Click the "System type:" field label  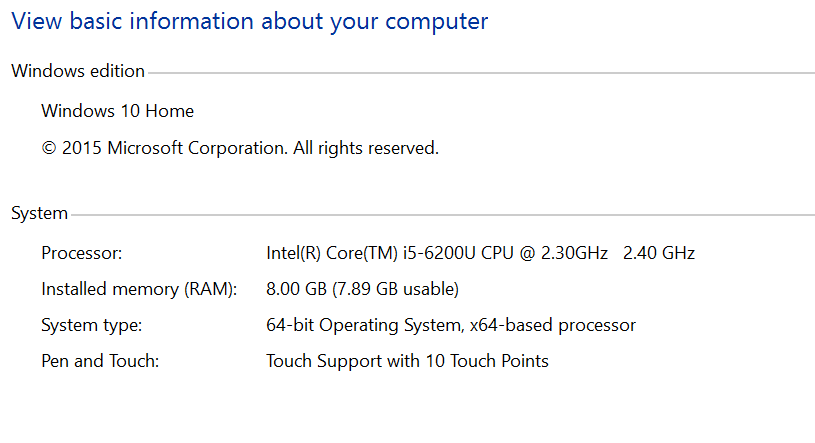[91, 325]
